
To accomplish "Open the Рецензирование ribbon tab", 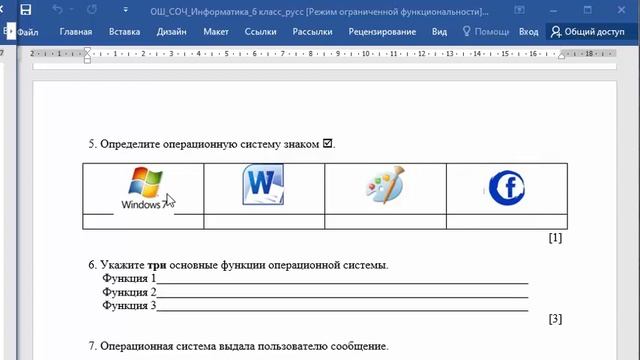I will 382,32.
